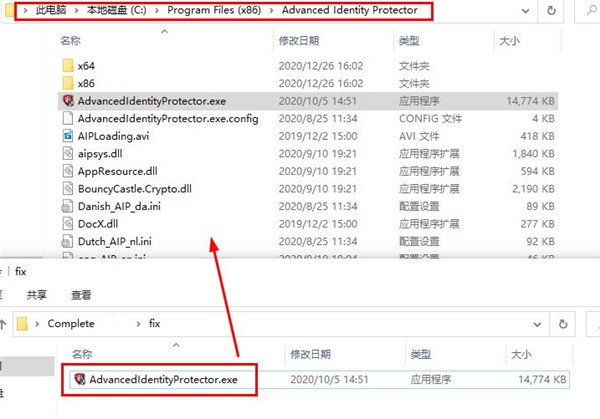
Task: Refresh the fix folder window
Action: tap(563, 324)
